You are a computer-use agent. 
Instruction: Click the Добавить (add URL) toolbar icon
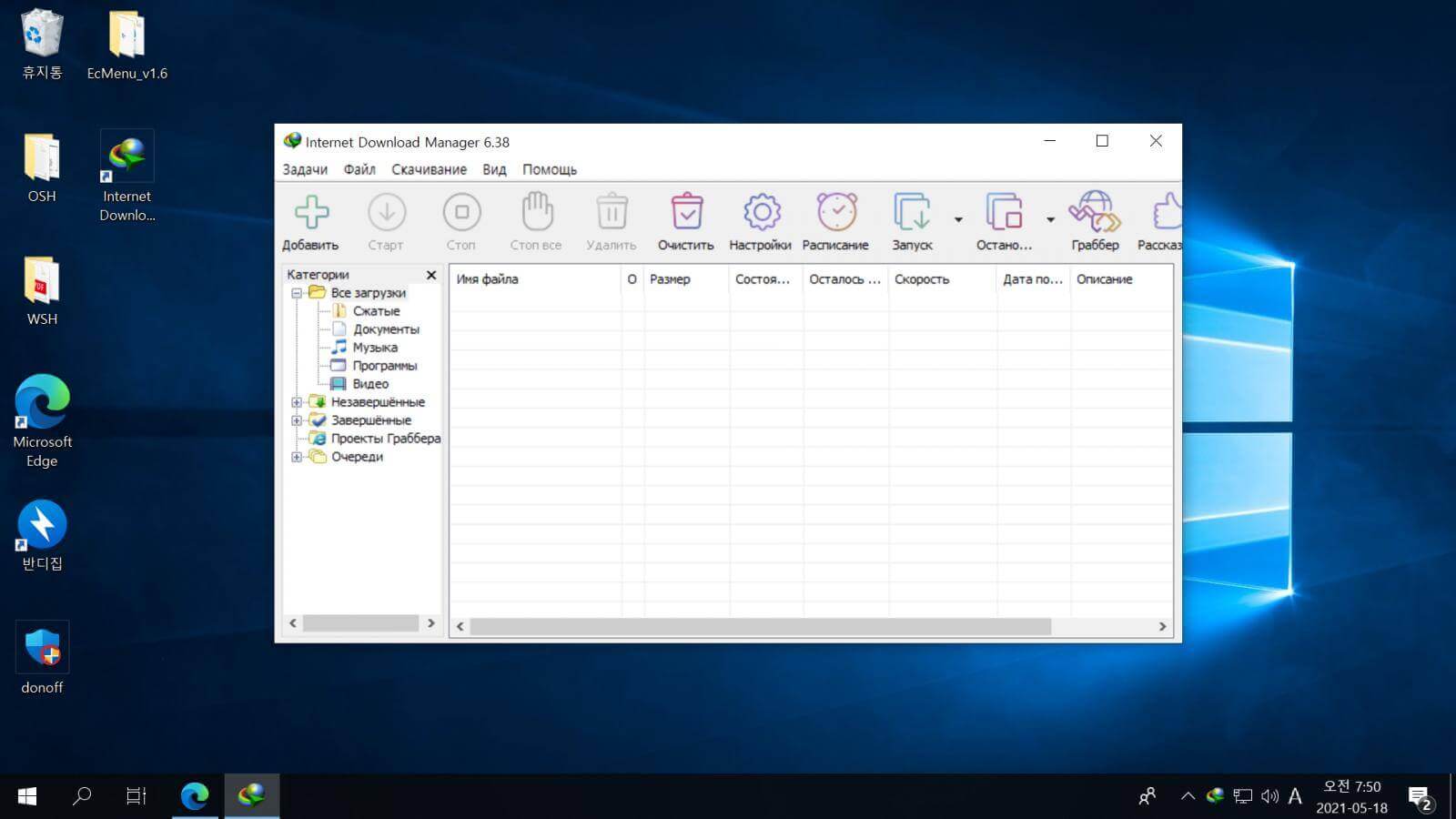tap(311, 212)
